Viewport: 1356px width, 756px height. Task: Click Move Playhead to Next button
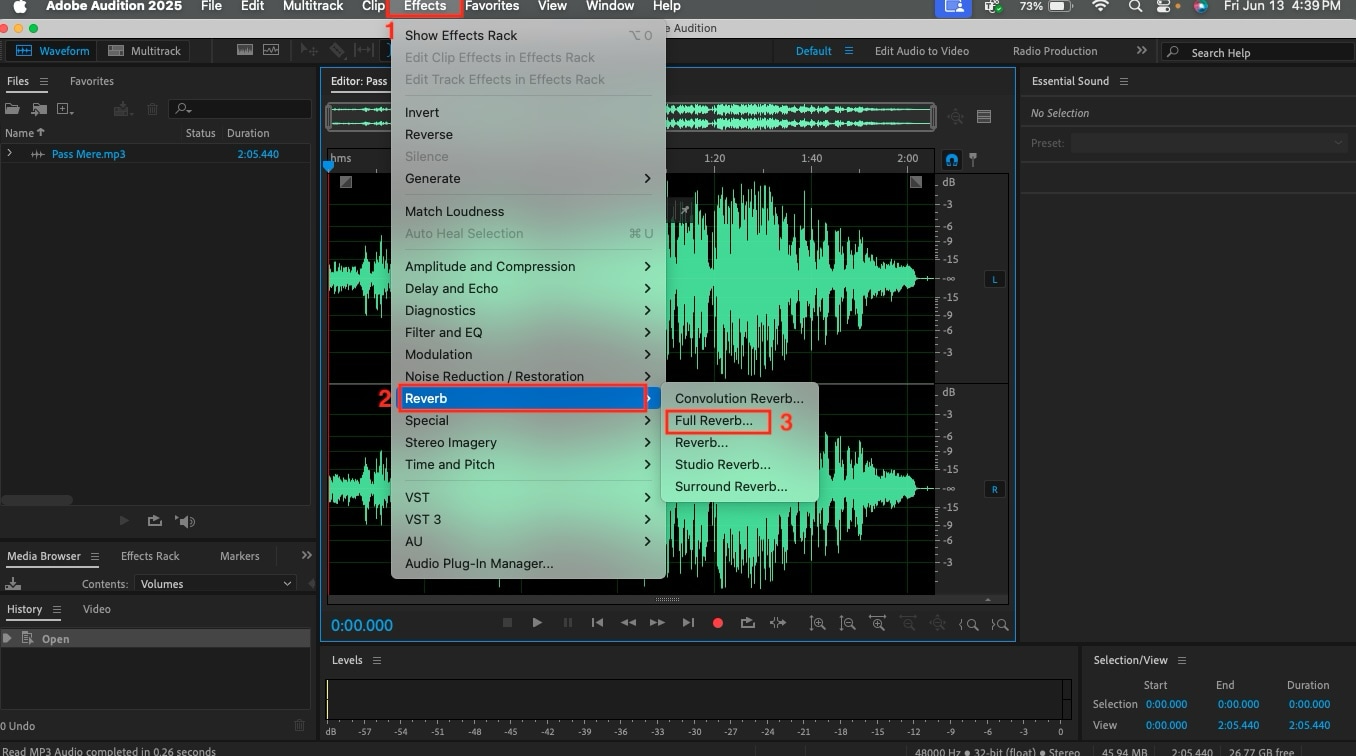pyautogui.click(x=688, y=623)
